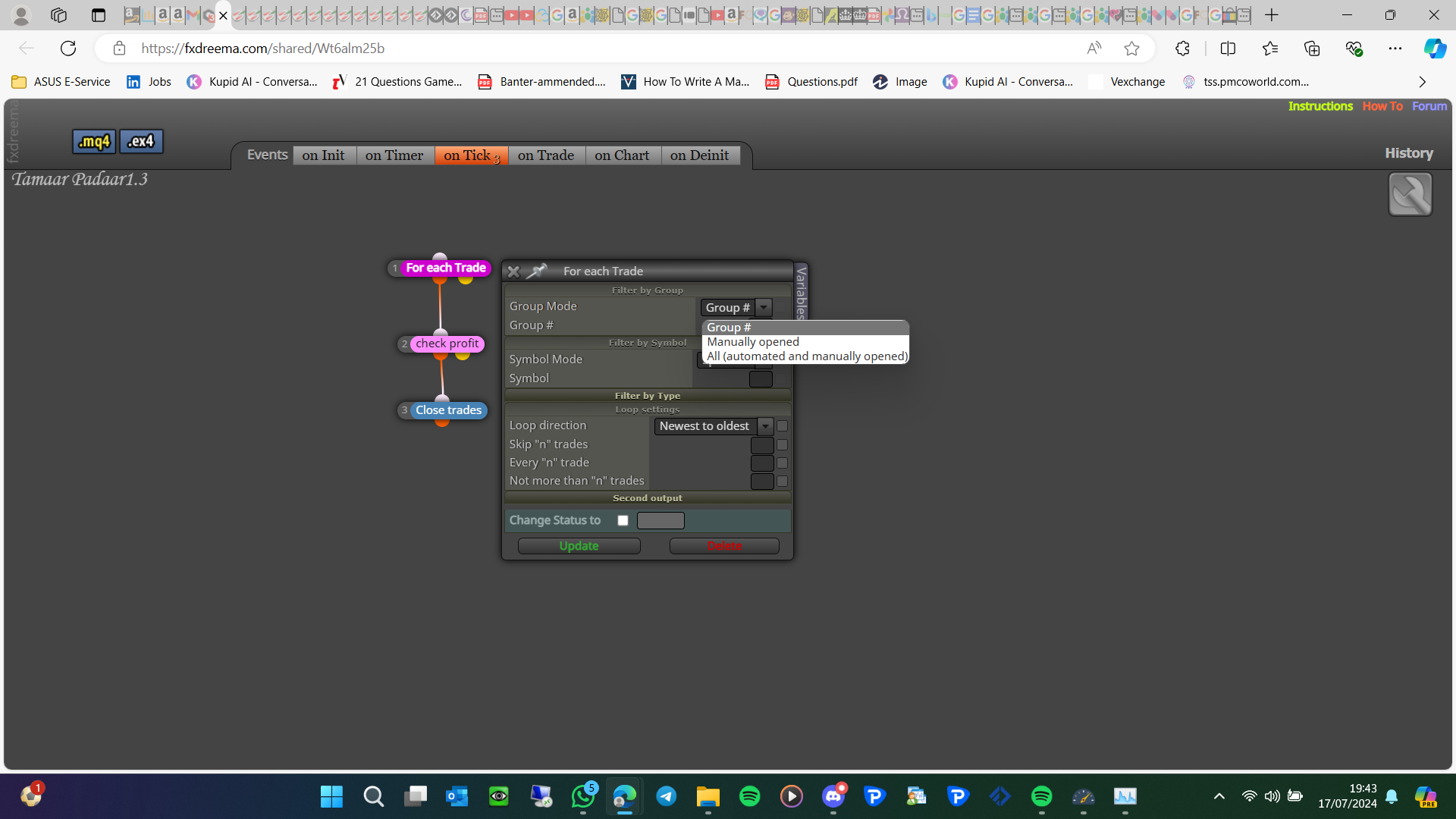This screenshot has width=1456, height=819.
Task: Toggle the Skip "n" trades checkbox
Action: point(782,445)
